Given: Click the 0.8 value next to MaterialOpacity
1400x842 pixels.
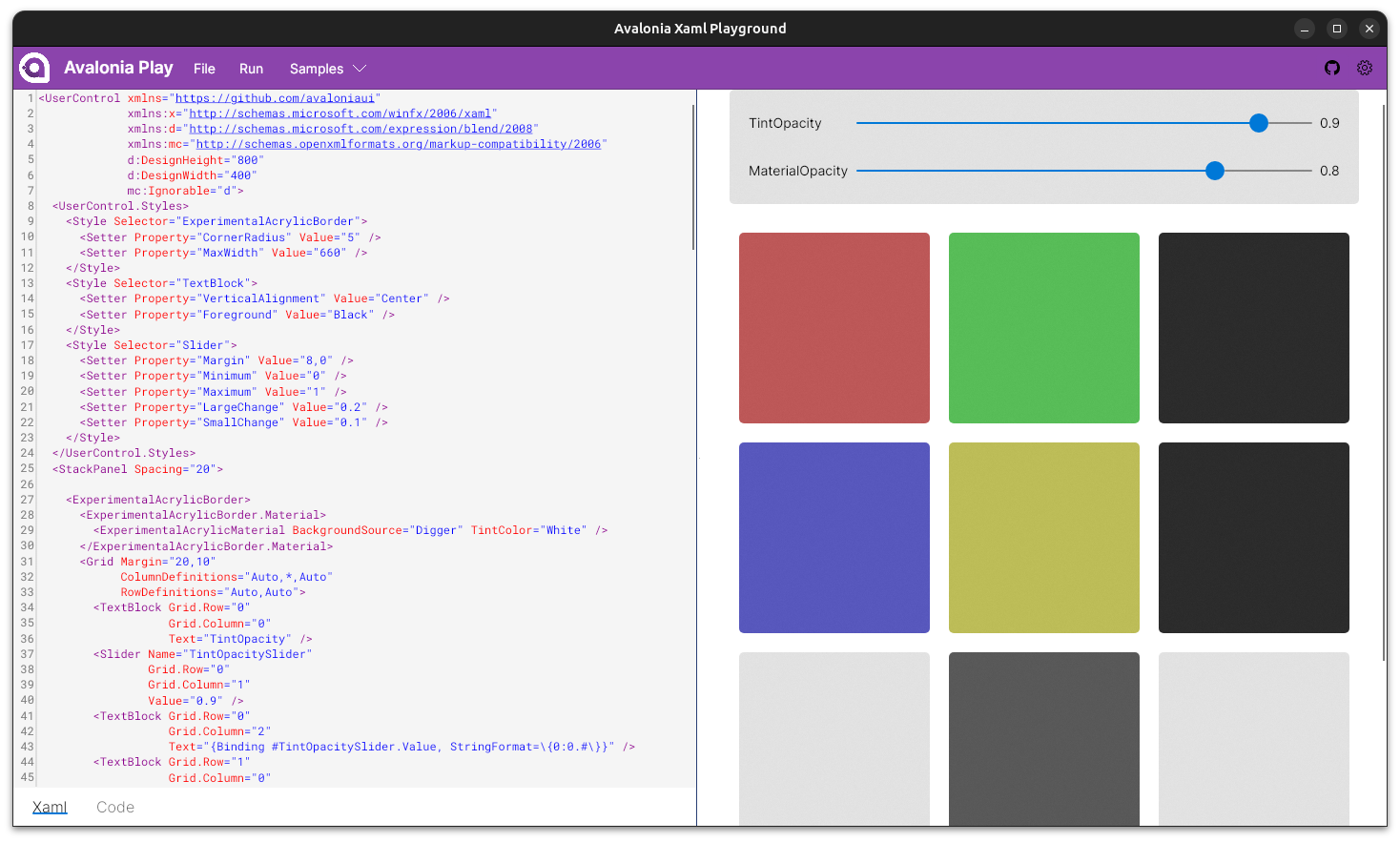Looking at the screenshot, I should pyautogui.click(x=1329, y=171).
